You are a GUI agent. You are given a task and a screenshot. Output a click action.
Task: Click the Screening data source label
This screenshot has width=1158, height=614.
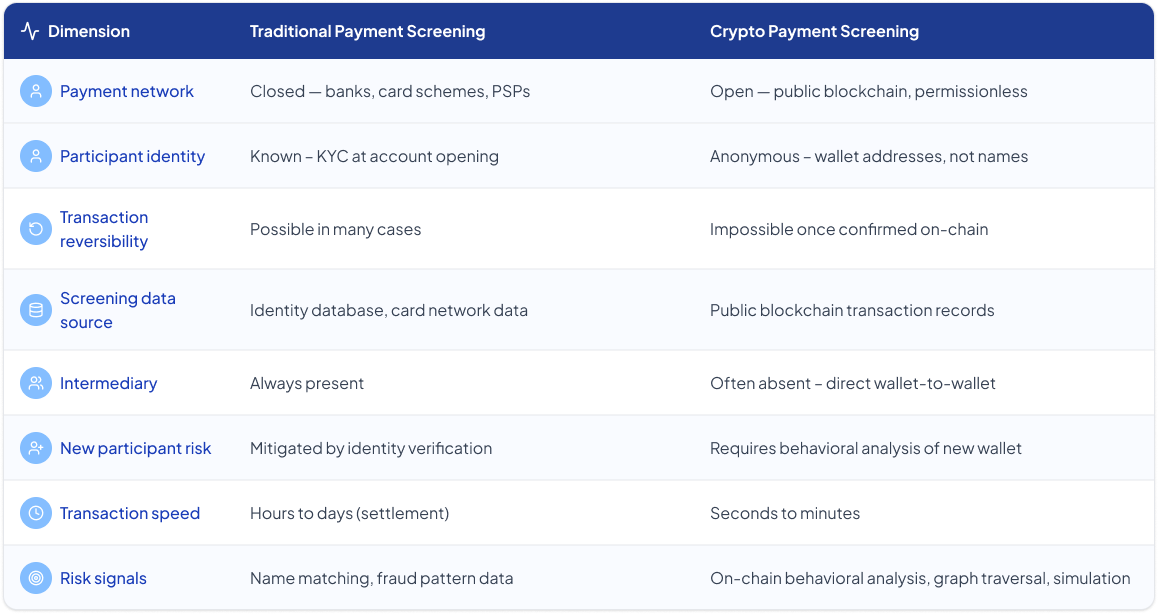(117, 310)
